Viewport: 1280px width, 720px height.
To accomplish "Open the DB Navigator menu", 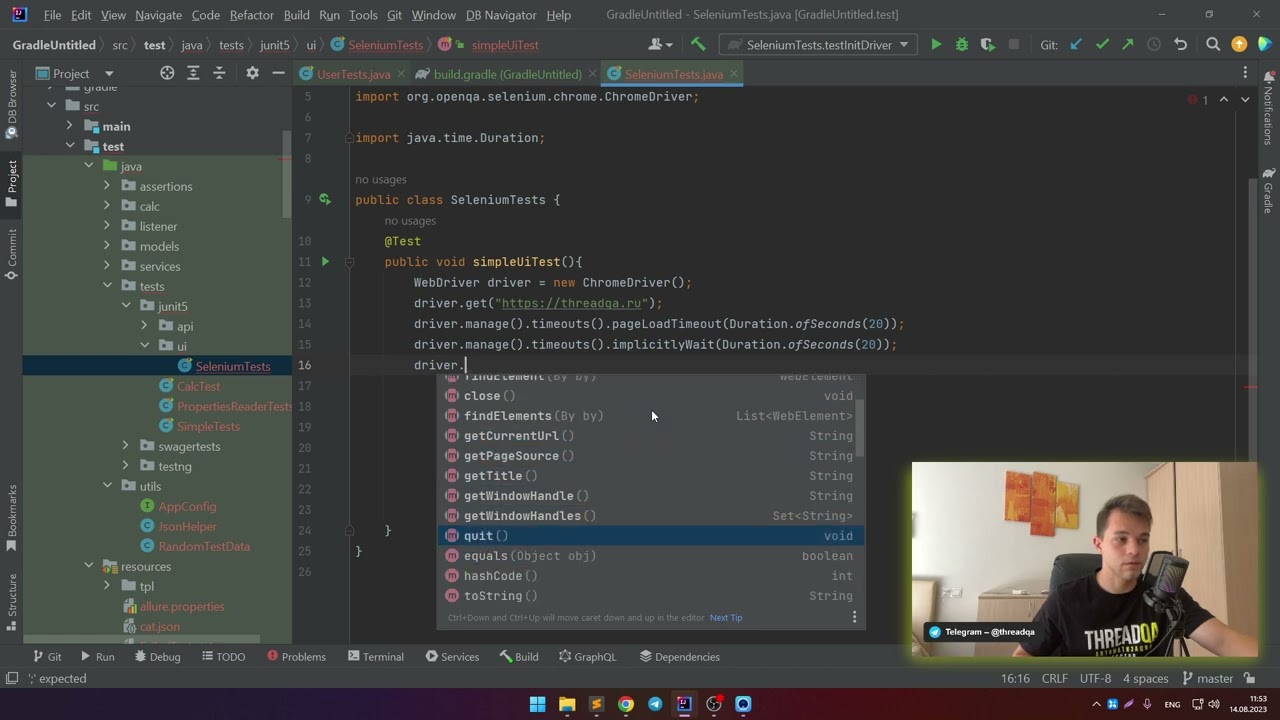I will pyautogui.click(x=502, y=15).
